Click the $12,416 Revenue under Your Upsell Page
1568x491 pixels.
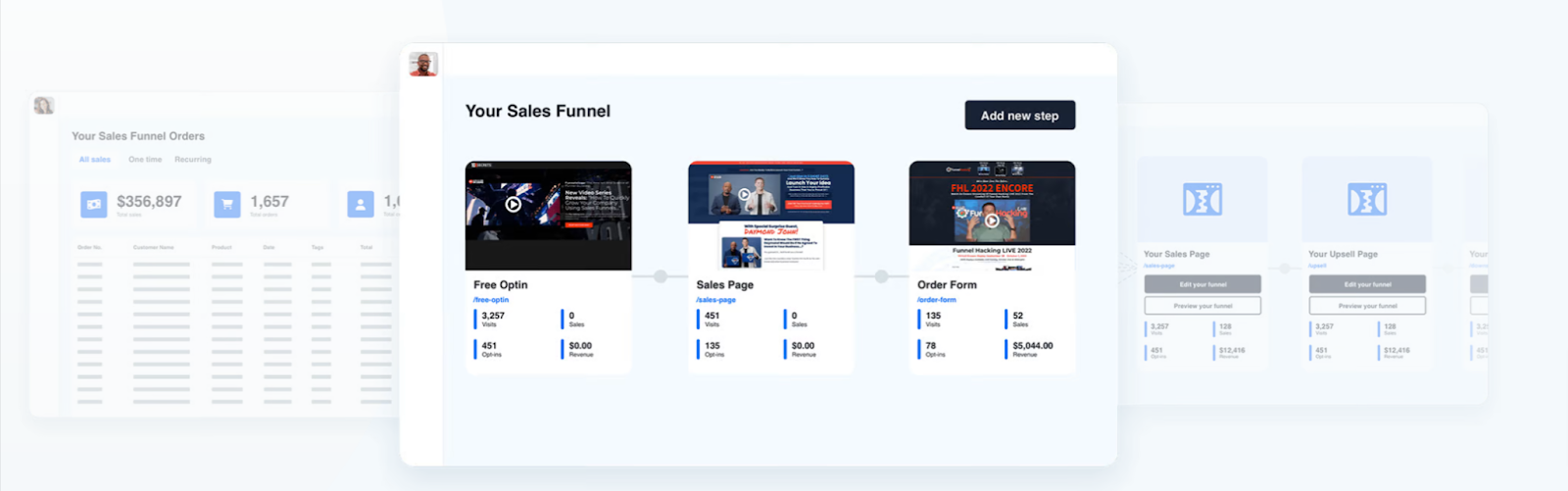pos(1396,350)
